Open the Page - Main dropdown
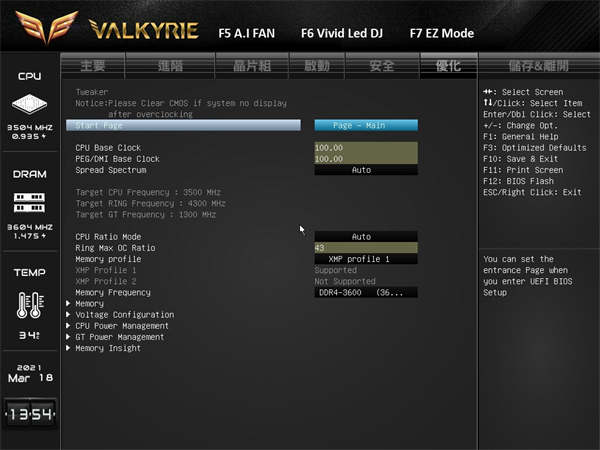Viewport: 600px width, 450px height. 366,125
